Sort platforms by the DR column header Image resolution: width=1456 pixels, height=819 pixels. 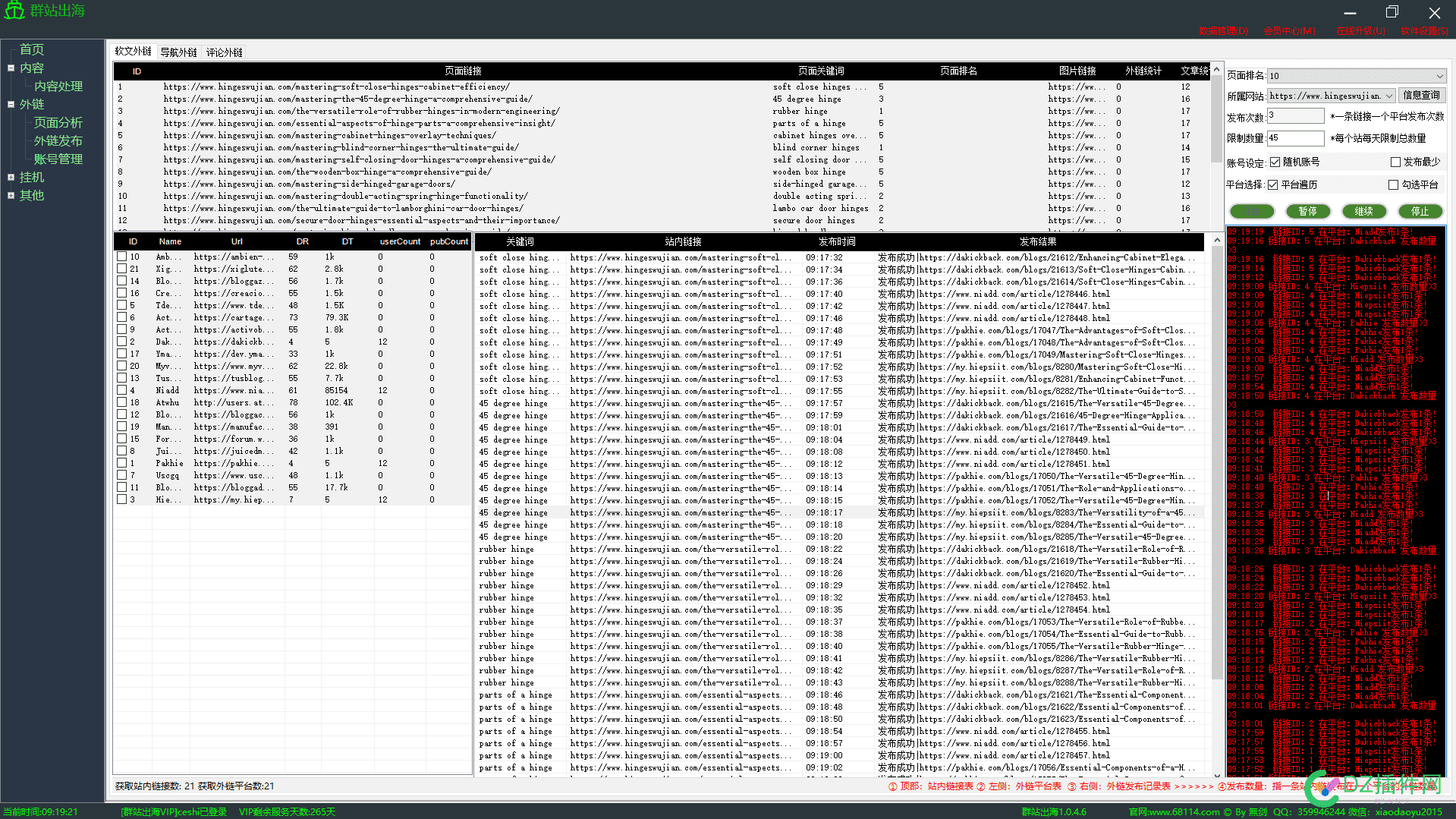click(x=302, y=241)
